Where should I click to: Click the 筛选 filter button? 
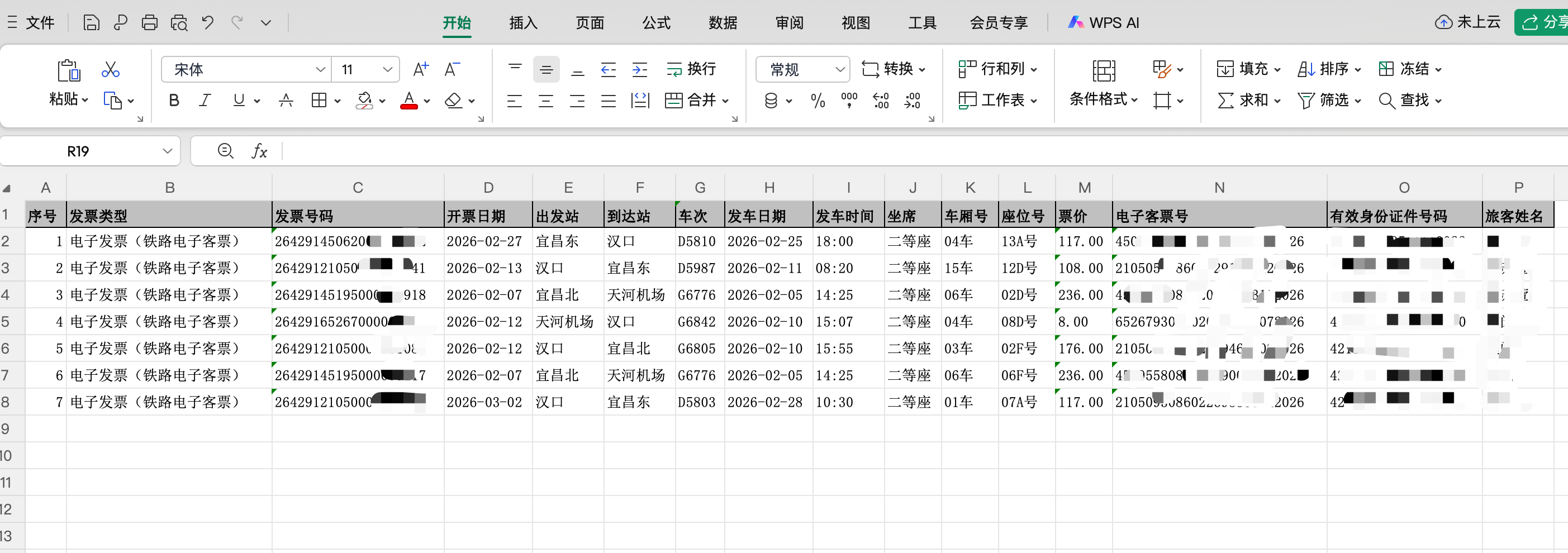pos(1329,101)
